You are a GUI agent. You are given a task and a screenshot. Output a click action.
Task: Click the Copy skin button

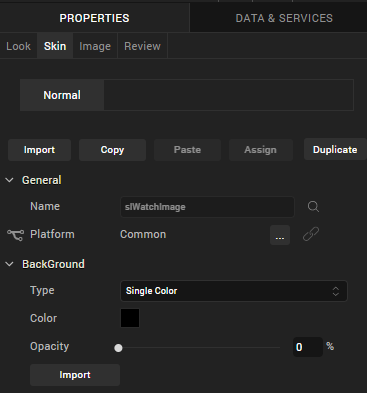click(112, 150)
